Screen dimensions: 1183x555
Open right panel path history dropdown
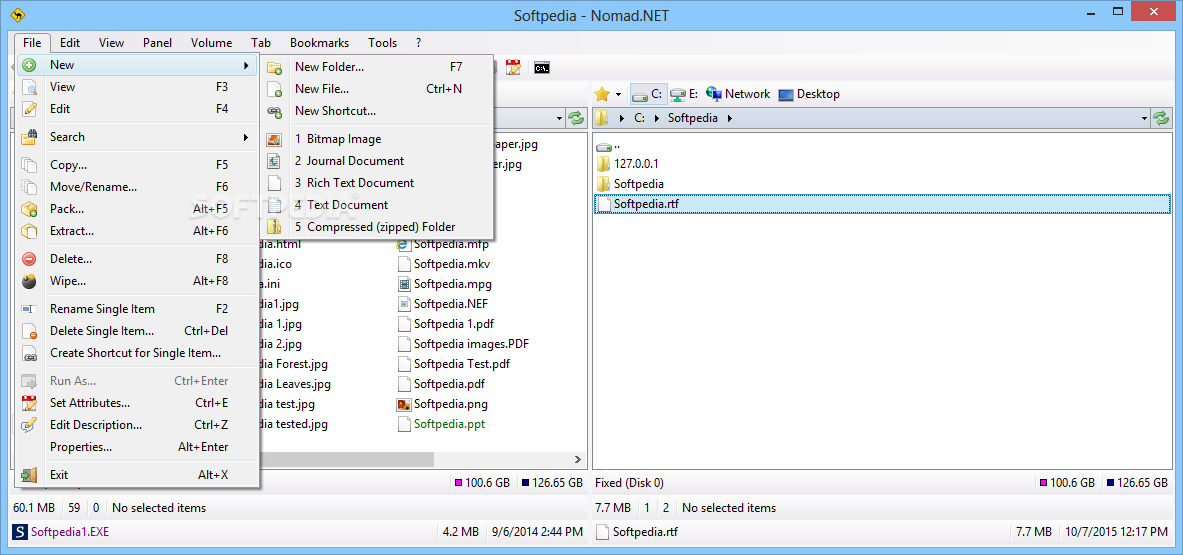pos(1146,118)
